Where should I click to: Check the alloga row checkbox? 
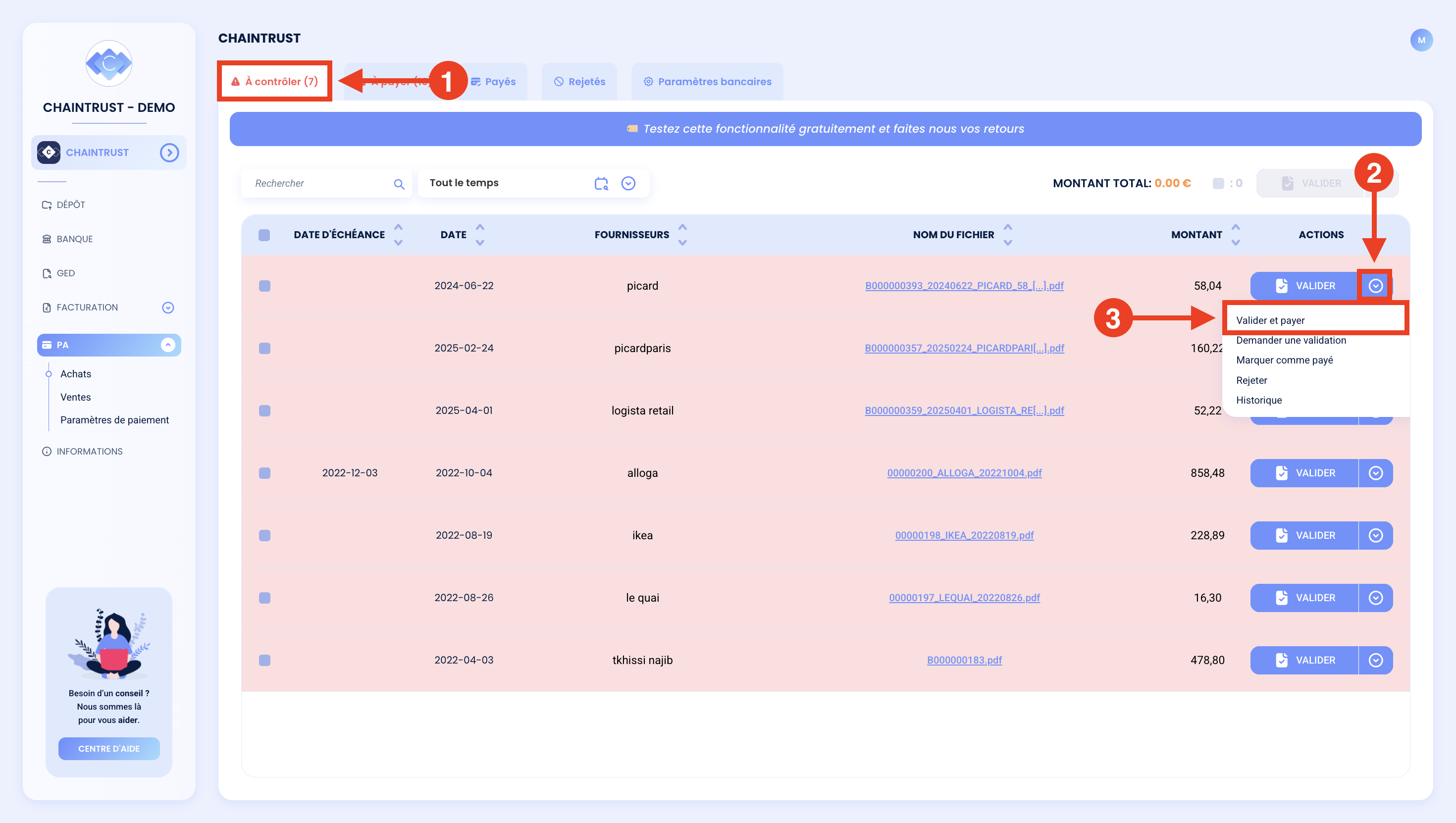264,473
